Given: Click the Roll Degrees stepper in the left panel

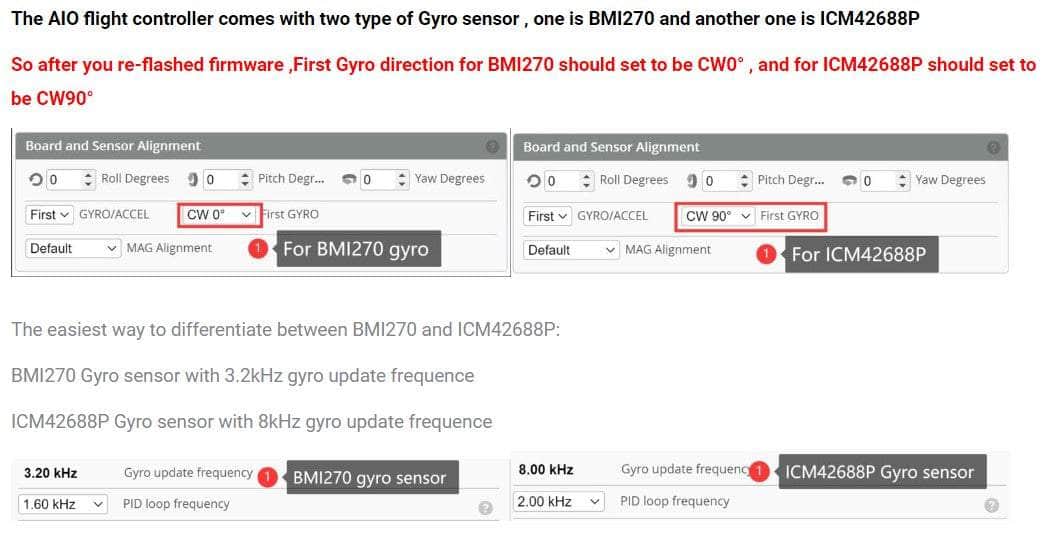Looking at the screenshot, I should 88,179.
